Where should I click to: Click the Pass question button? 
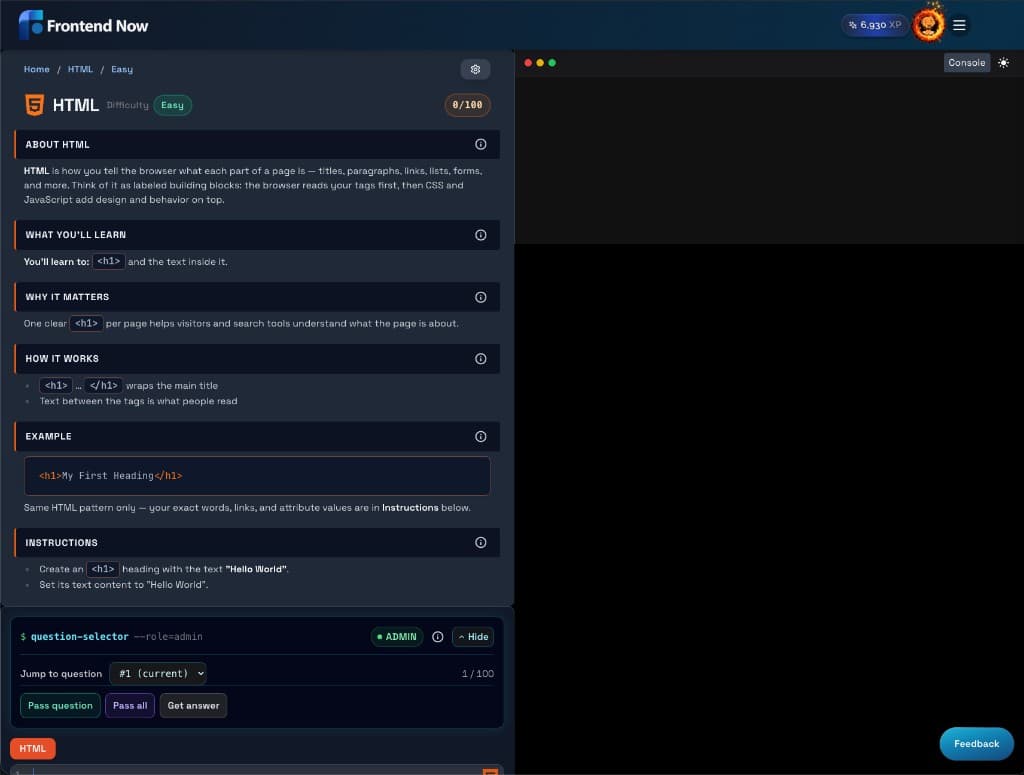pos(60,706)
